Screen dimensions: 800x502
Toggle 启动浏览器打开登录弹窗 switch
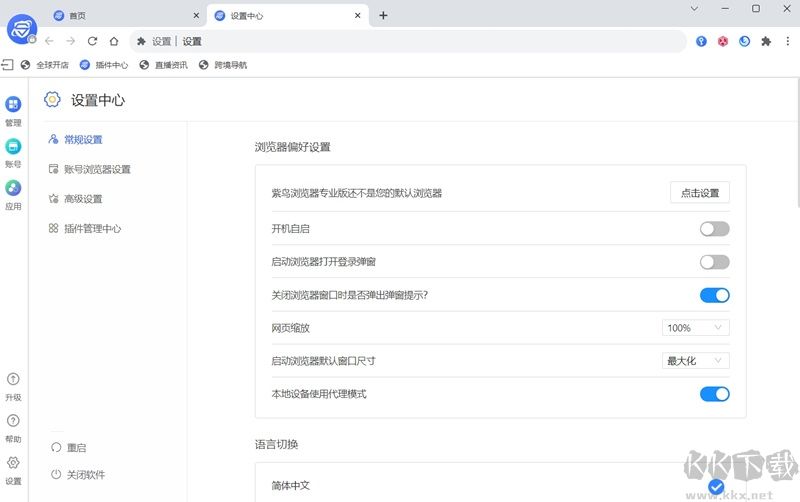click(714, 262)
